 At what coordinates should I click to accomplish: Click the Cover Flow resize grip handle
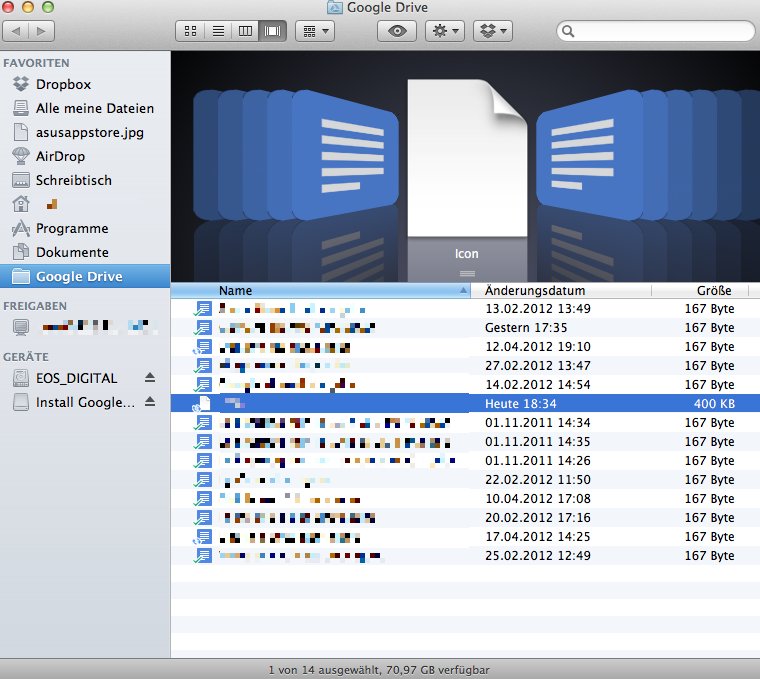(x=467, y=274)
